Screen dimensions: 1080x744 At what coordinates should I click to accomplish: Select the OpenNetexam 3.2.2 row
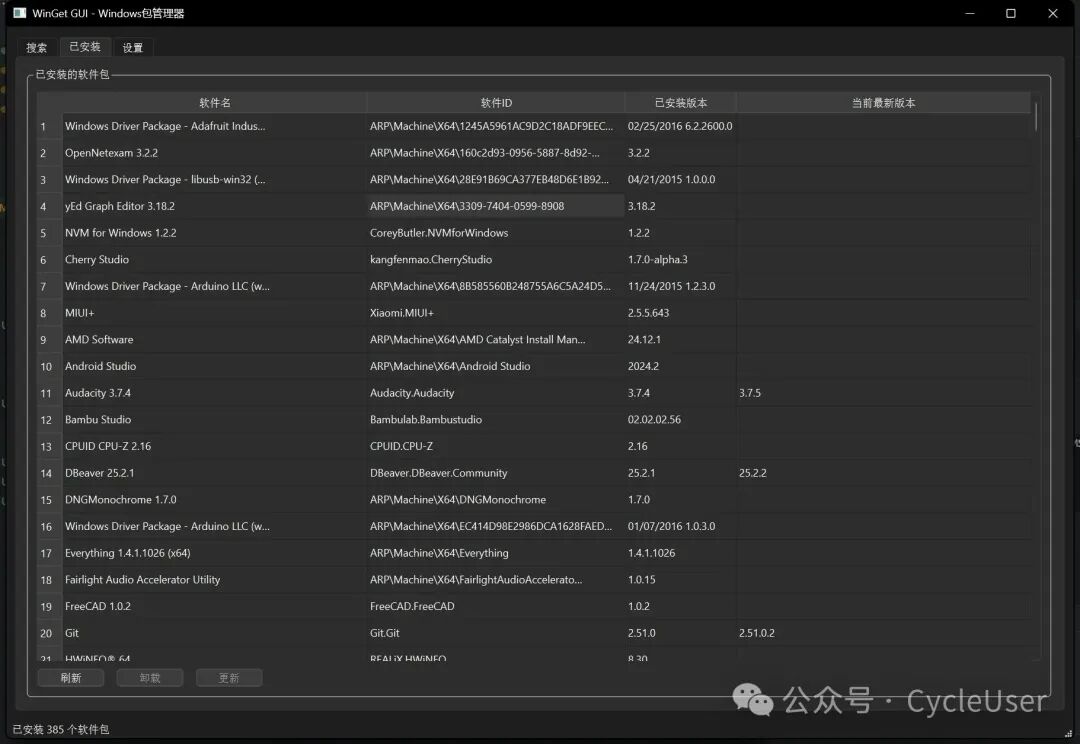click(534, 153)
